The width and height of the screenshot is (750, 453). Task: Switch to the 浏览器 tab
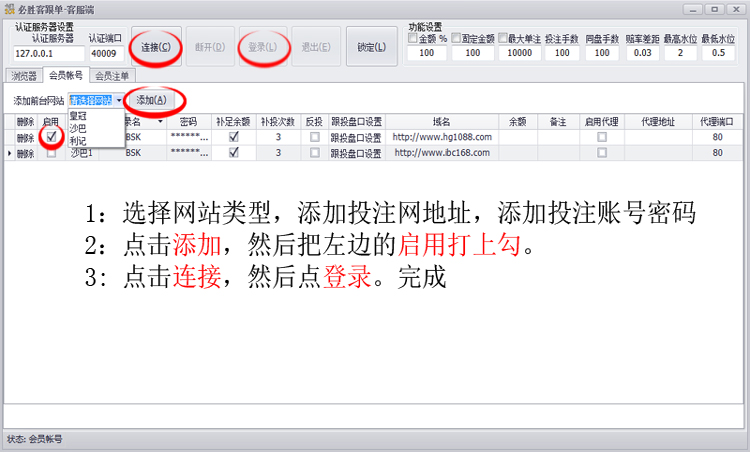pyautogui.click(x=23, y=76)
